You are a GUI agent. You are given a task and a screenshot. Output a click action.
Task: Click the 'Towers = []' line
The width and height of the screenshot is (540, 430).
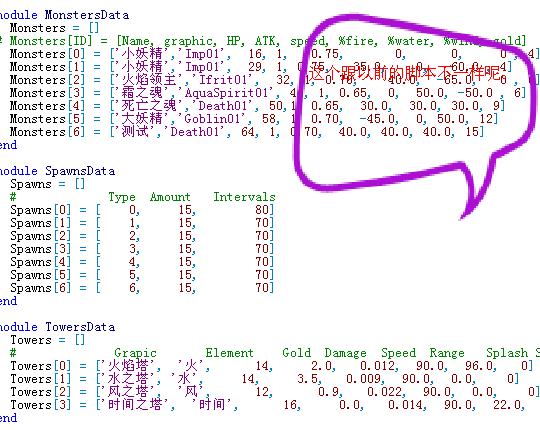tap(48, 340)
